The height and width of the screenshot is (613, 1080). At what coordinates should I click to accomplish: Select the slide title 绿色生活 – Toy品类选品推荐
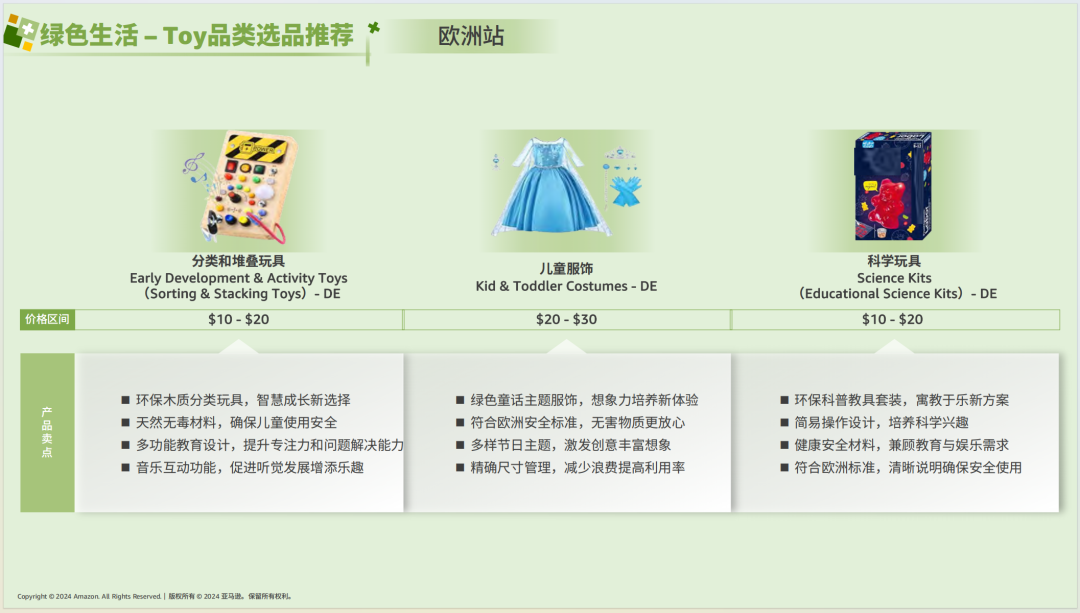point(197,35)
